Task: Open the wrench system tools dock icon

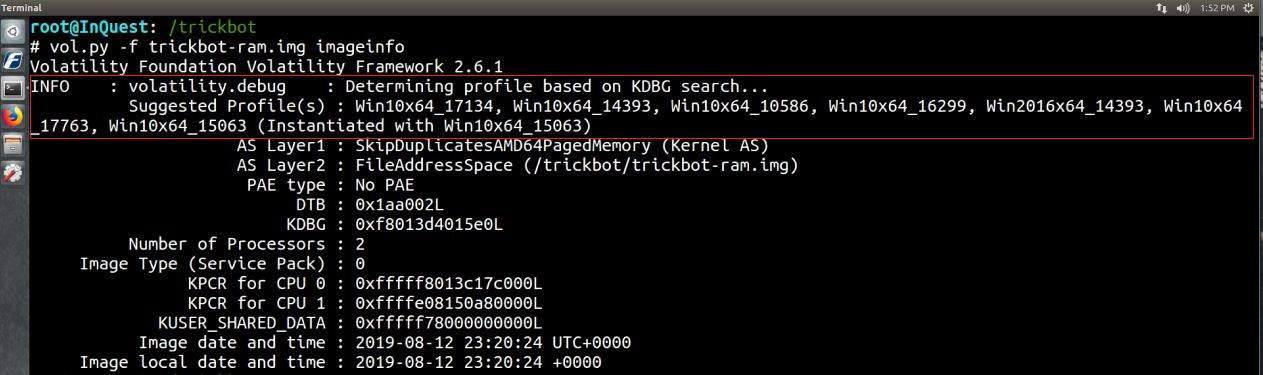Action: (12, 172)
